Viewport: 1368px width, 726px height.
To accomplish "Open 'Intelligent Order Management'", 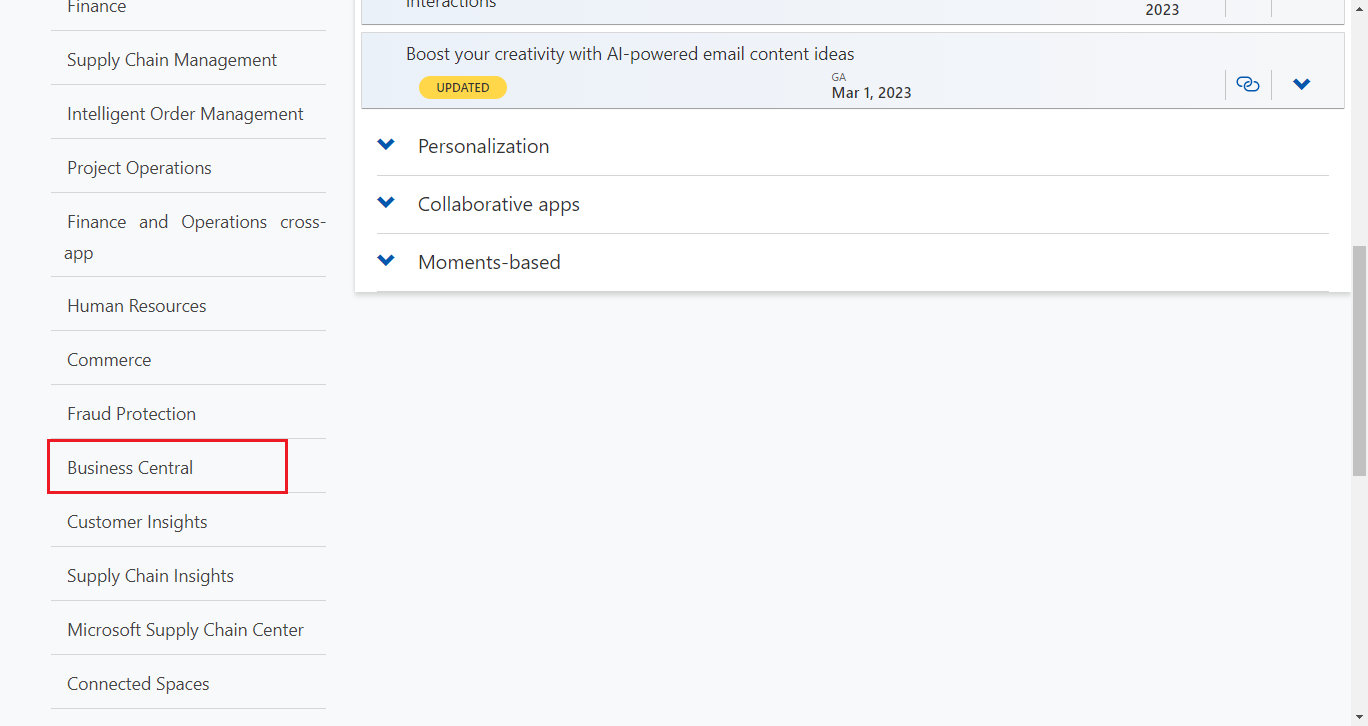I will (x=185, y=113).
